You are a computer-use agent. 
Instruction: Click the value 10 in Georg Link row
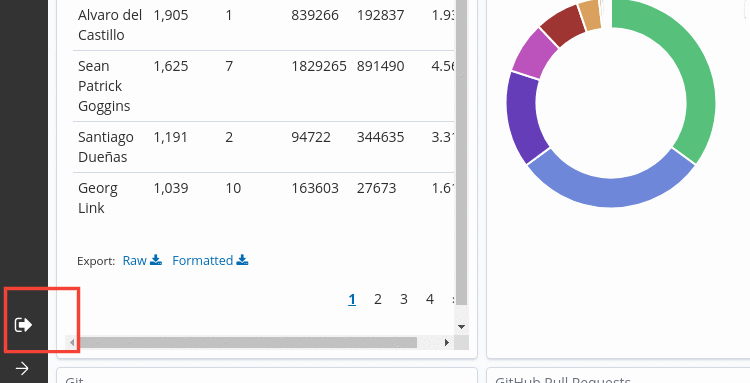[x=233, y=188]
